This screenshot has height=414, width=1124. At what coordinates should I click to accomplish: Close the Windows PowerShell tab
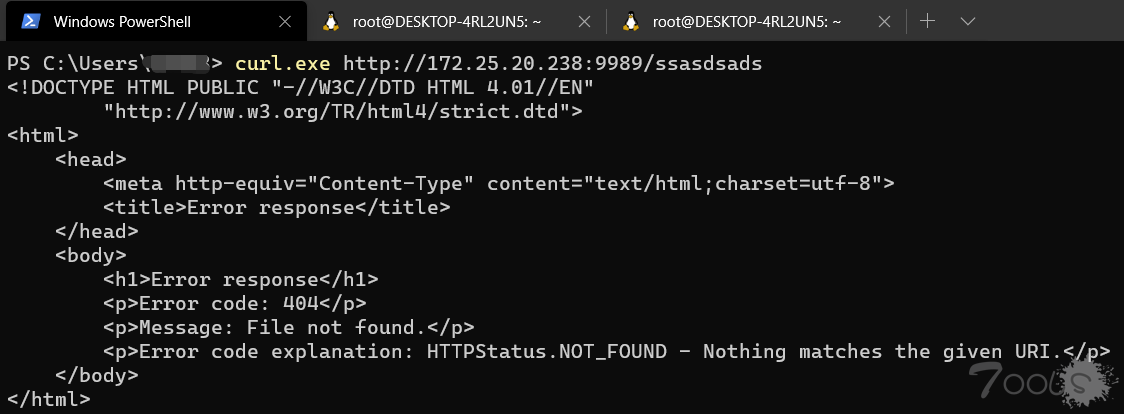(x=285, y=21)
